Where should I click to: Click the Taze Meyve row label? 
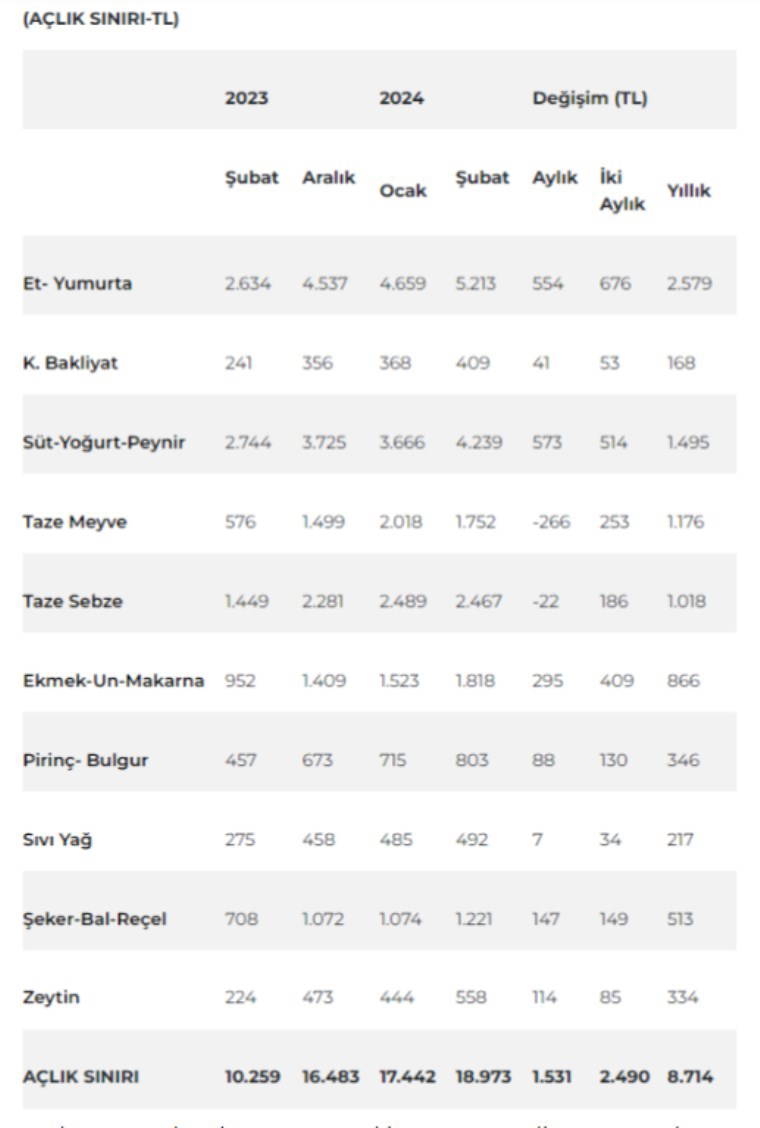point(75,522)
